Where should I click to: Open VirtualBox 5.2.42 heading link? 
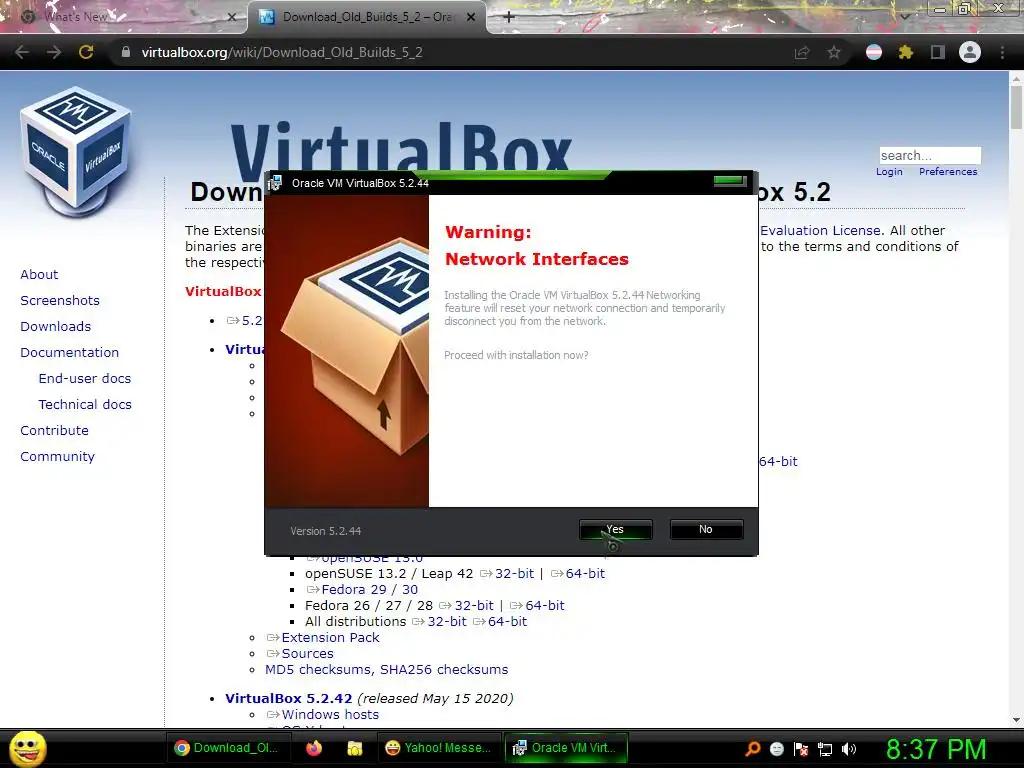coord(289,699)
